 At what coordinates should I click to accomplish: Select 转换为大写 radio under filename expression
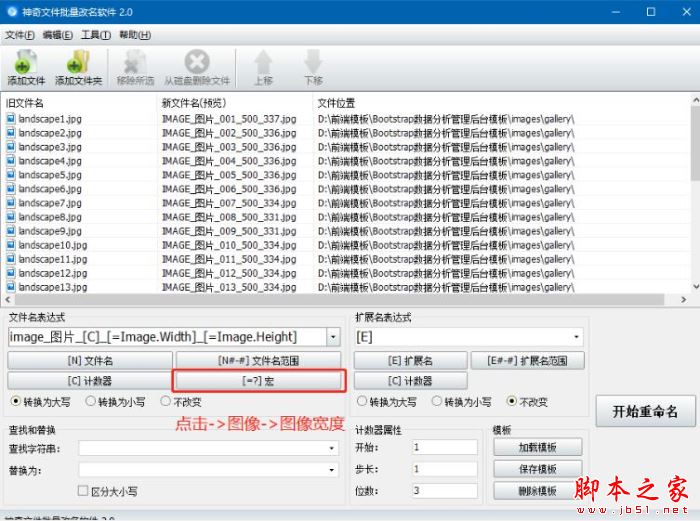[16, 402]
